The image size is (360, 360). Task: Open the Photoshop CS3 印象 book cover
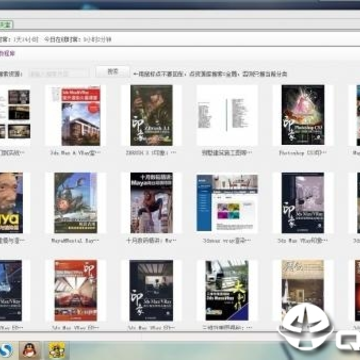[303, 115]
